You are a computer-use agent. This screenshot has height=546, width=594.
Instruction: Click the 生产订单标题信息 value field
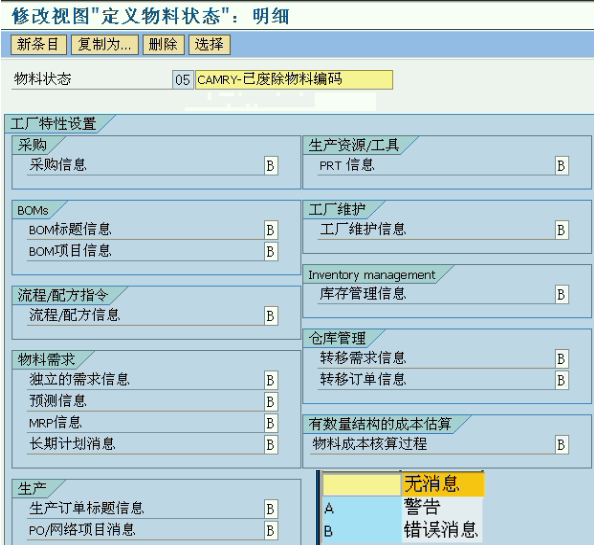[271, 509]
